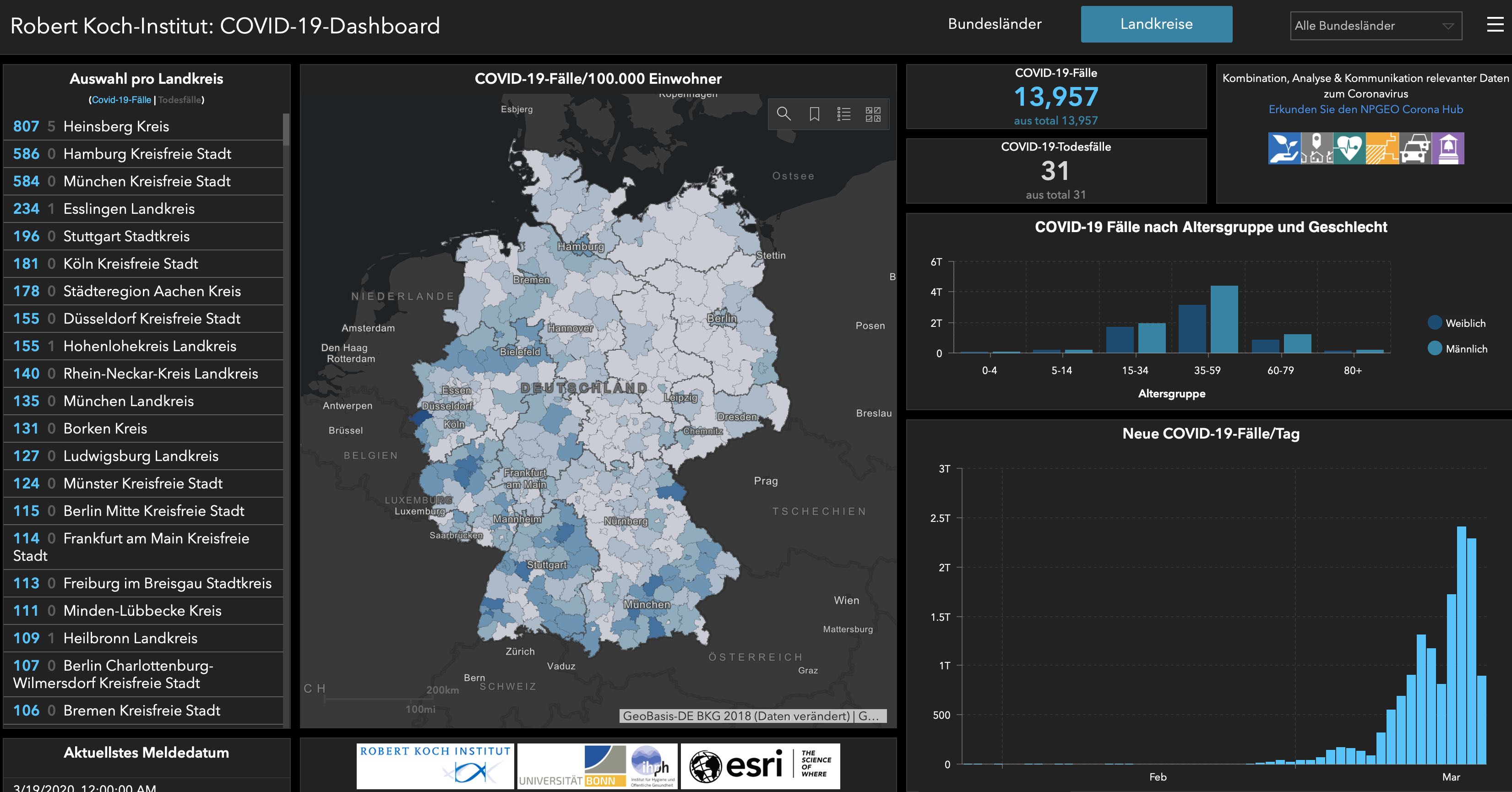Click the Alle Bundesländer dropdown arrow
The image size is (1512, 792).
[x=1448, y=27]
